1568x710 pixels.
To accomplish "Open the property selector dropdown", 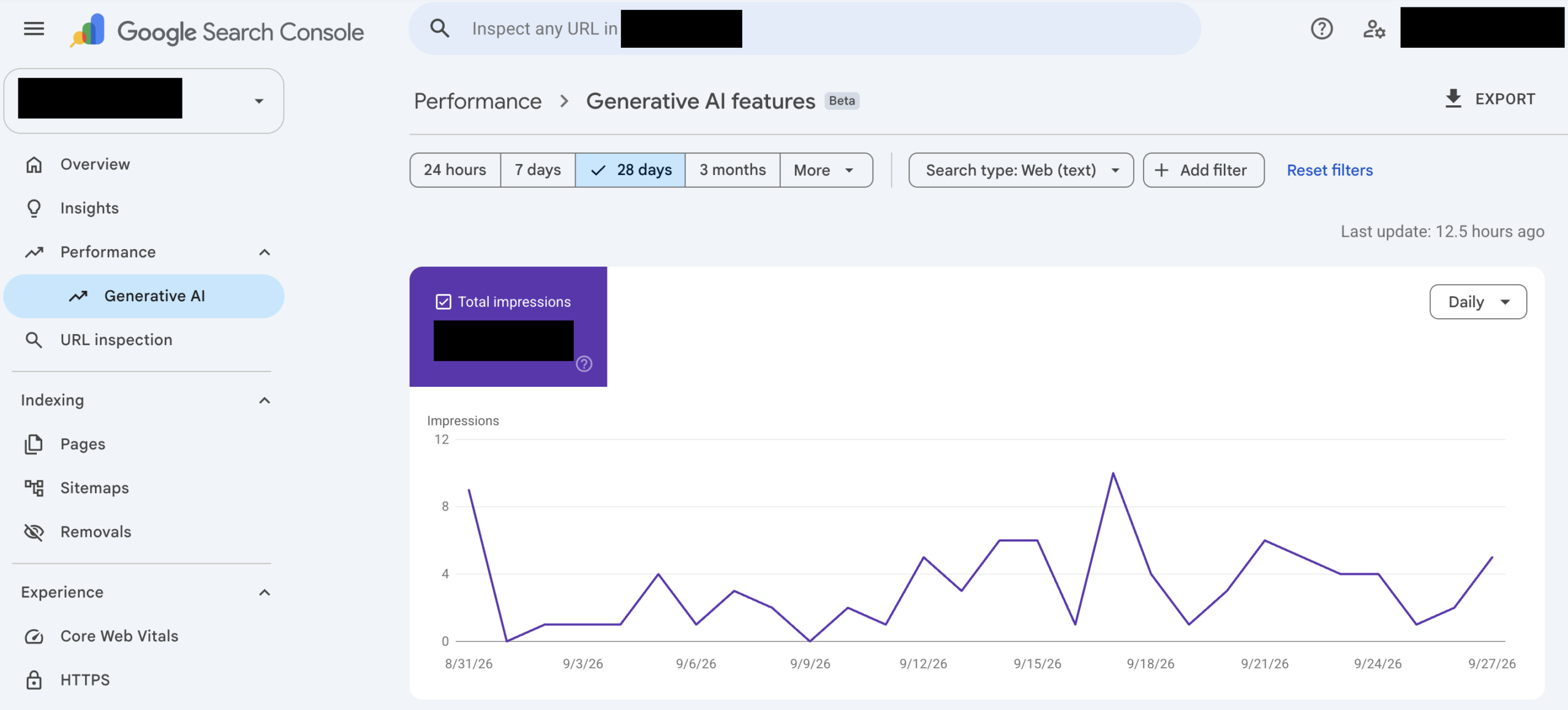I will pos(144,100).
